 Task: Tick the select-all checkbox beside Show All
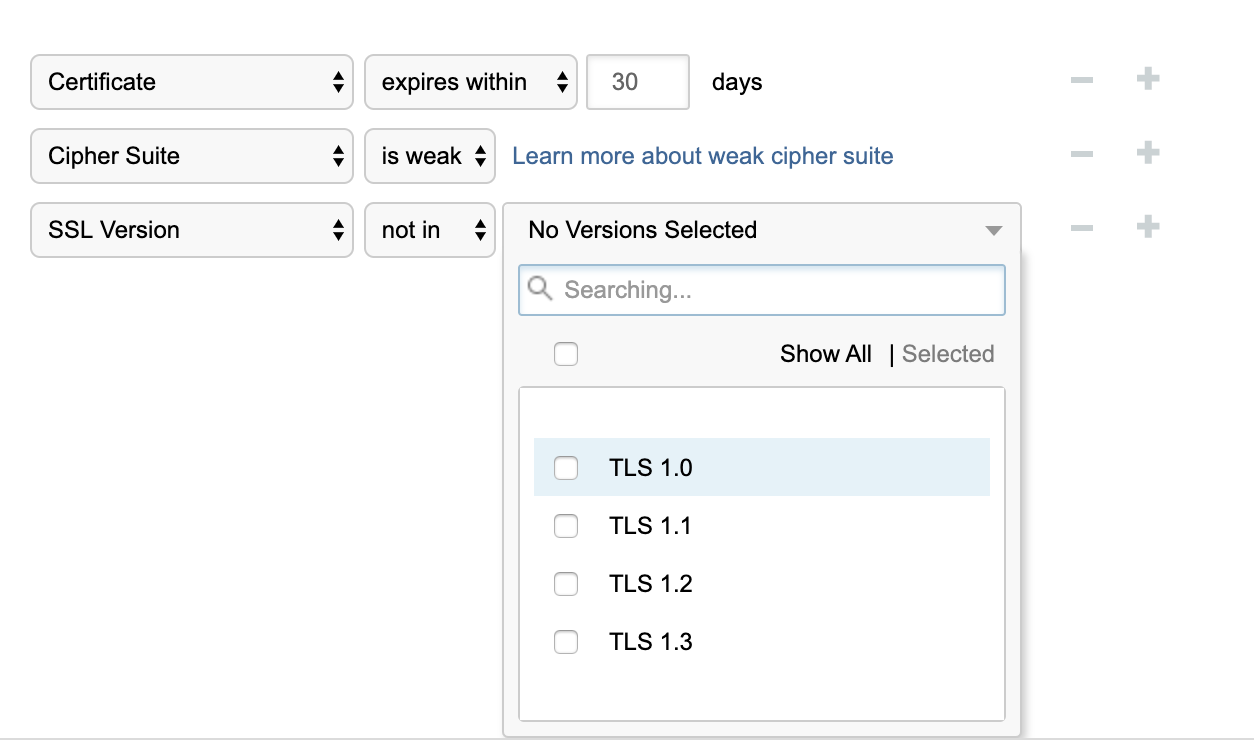pyautogui.click(x=566, y=354)
